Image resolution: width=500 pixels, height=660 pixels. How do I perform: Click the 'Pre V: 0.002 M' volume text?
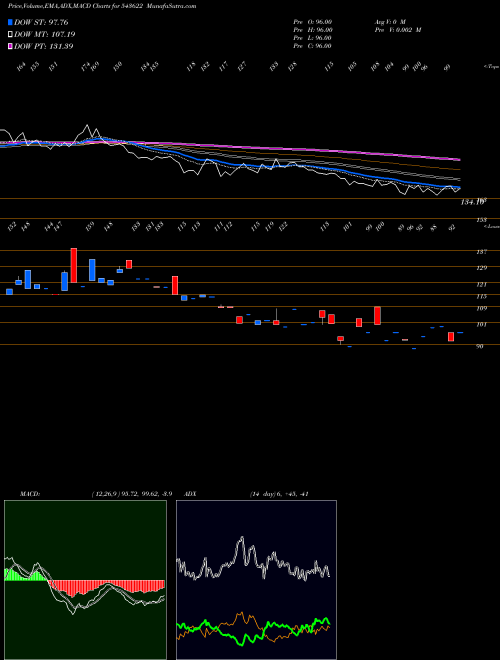click(x=397, y=30)
